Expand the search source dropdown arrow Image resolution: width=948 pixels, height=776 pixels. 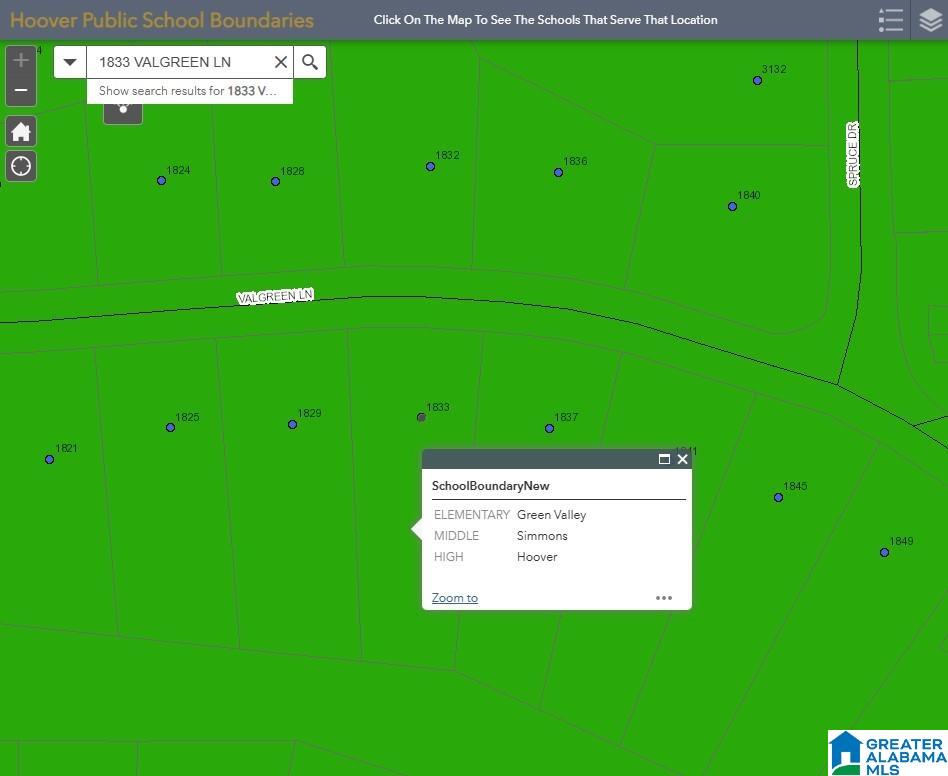pos(70,62)
